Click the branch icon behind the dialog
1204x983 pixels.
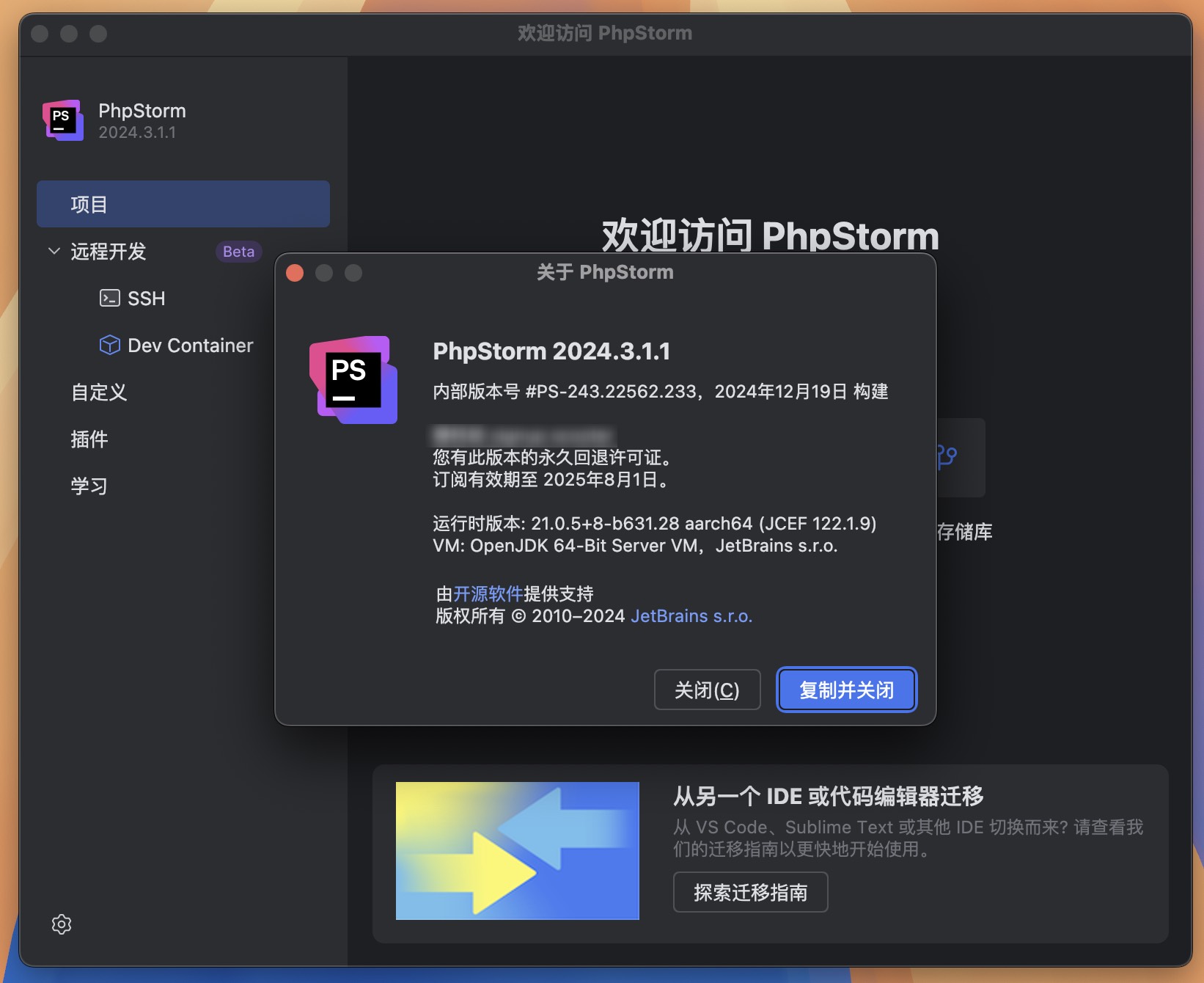point(947,457)
